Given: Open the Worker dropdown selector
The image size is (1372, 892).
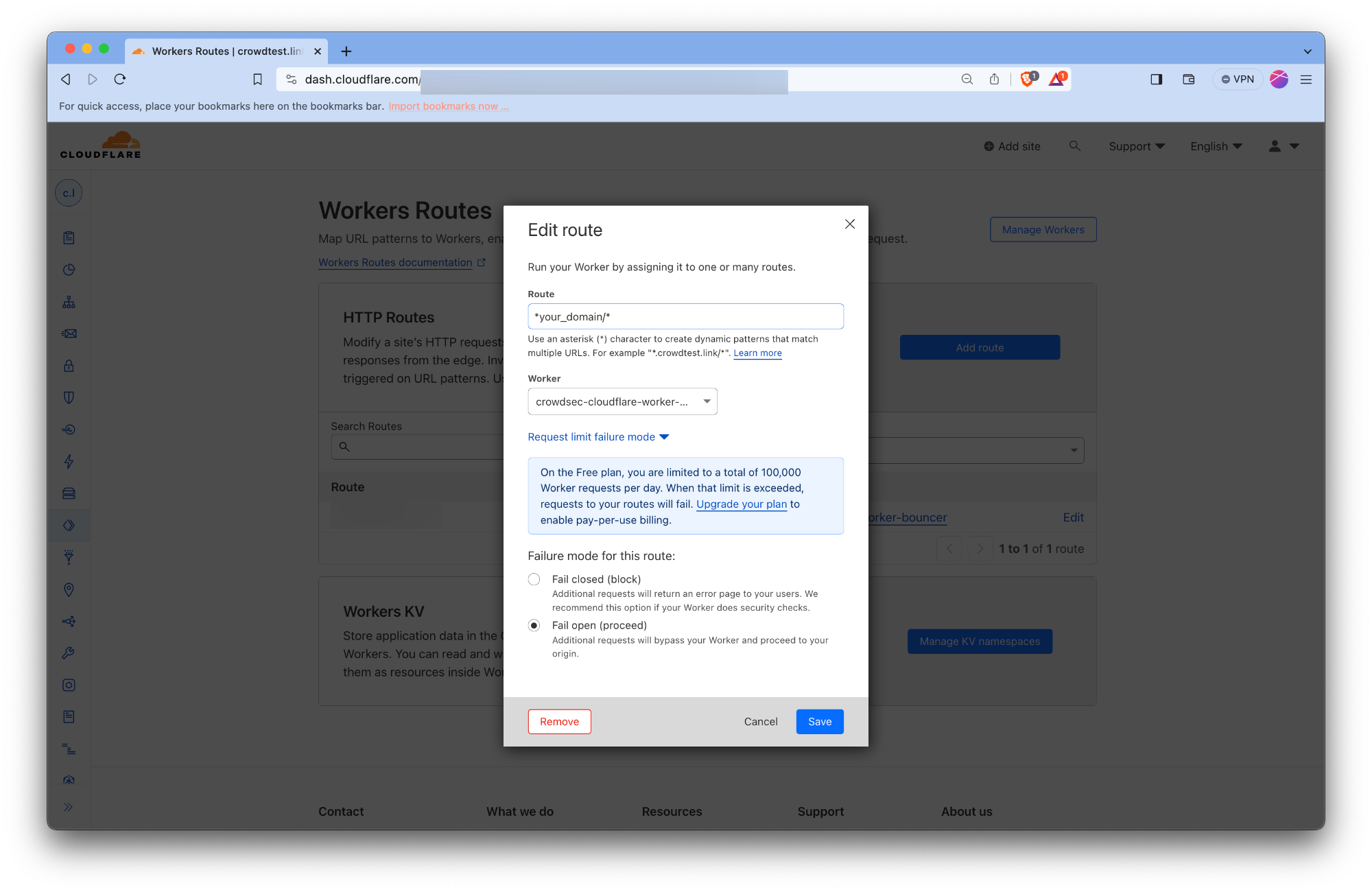Looking at the screenshot, I should tap(621, 401).
